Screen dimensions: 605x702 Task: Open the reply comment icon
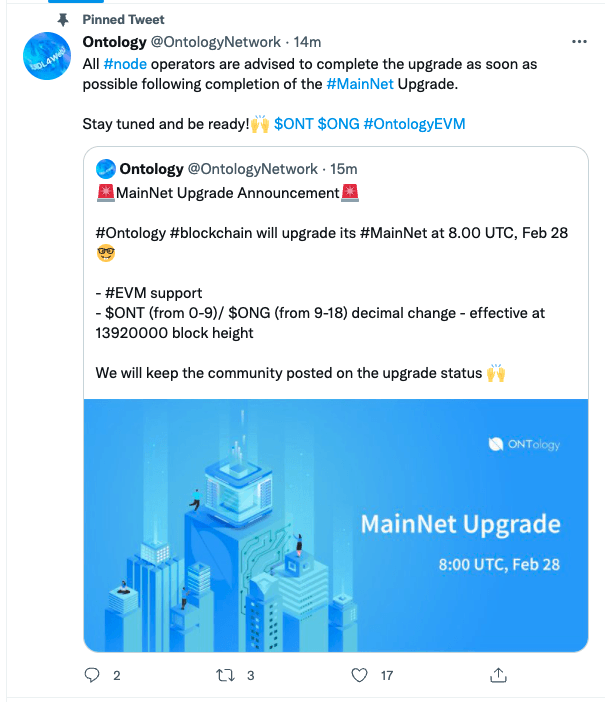point(92,675)
